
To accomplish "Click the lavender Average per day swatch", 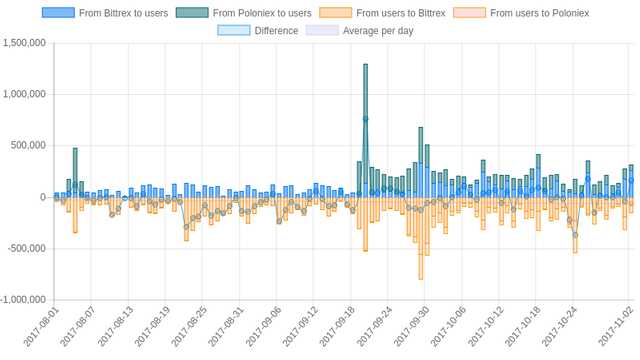I will 322,30.
